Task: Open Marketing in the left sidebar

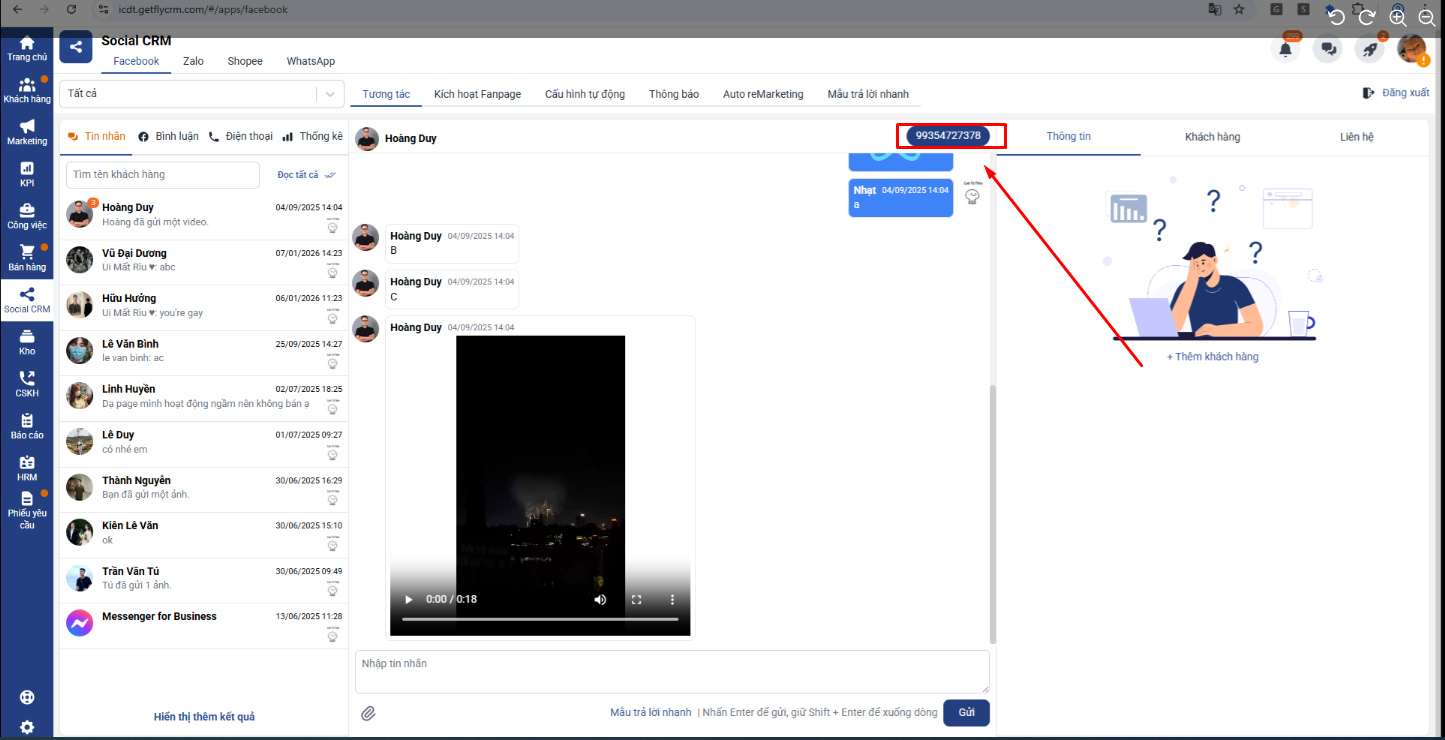Action: tap(27, 132)
